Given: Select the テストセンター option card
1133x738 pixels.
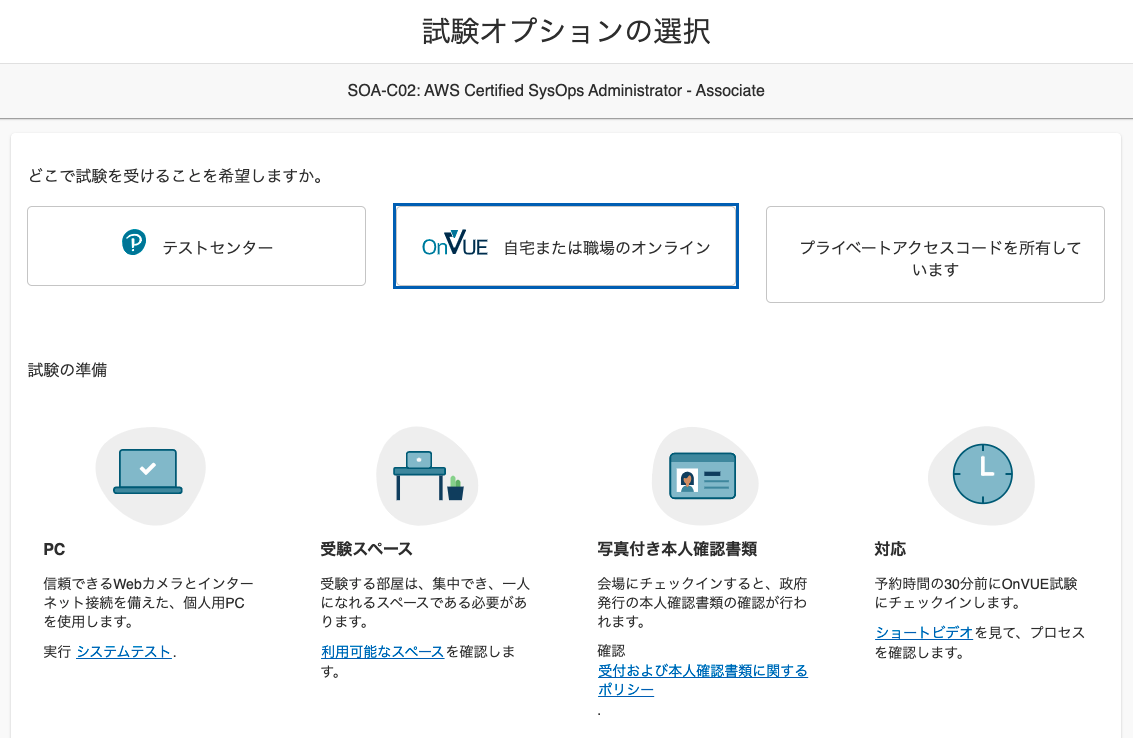Looking at the screenshot, I should 197,246.
